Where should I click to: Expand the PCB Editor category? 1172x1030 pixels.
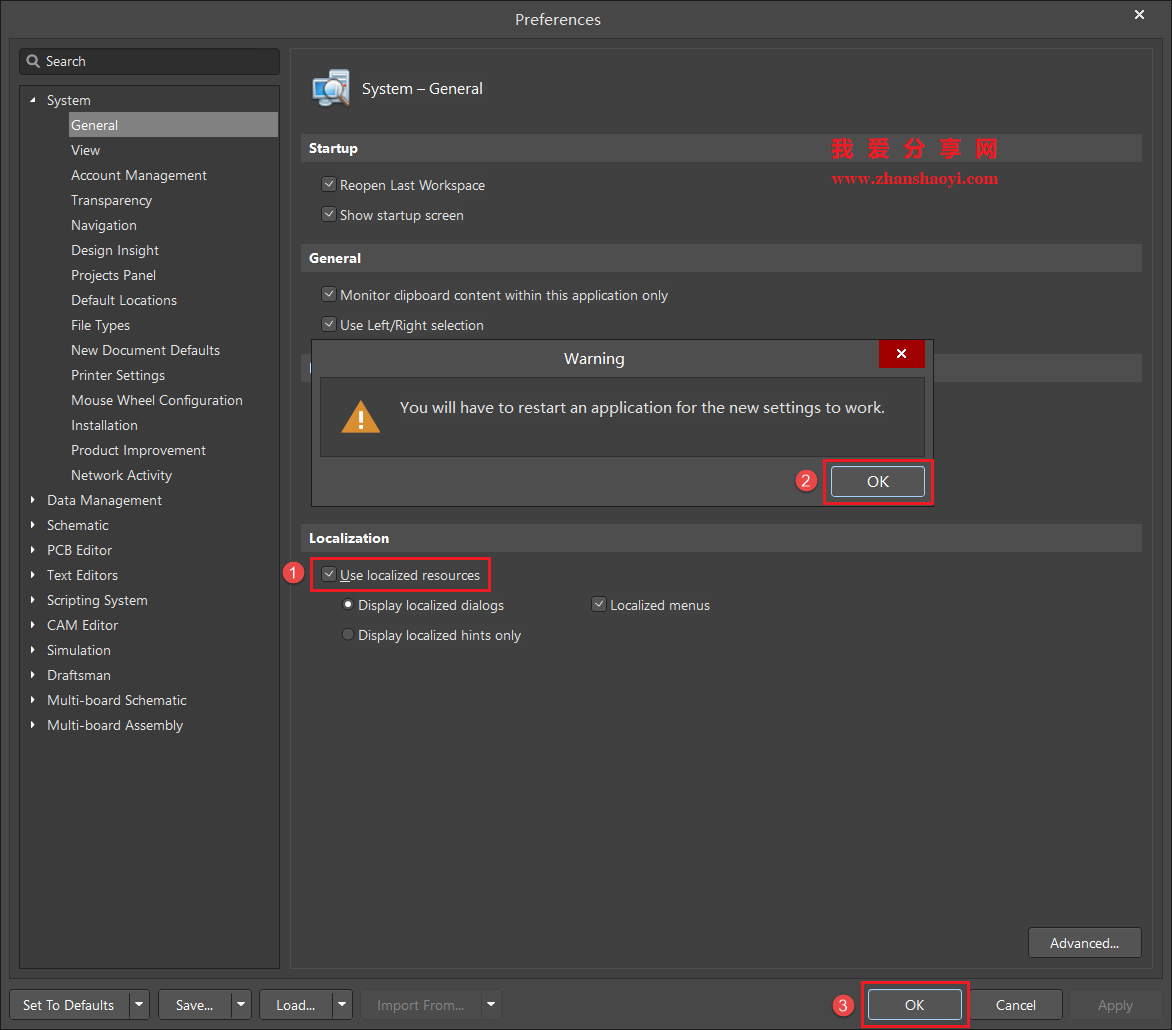pos(33,550)
